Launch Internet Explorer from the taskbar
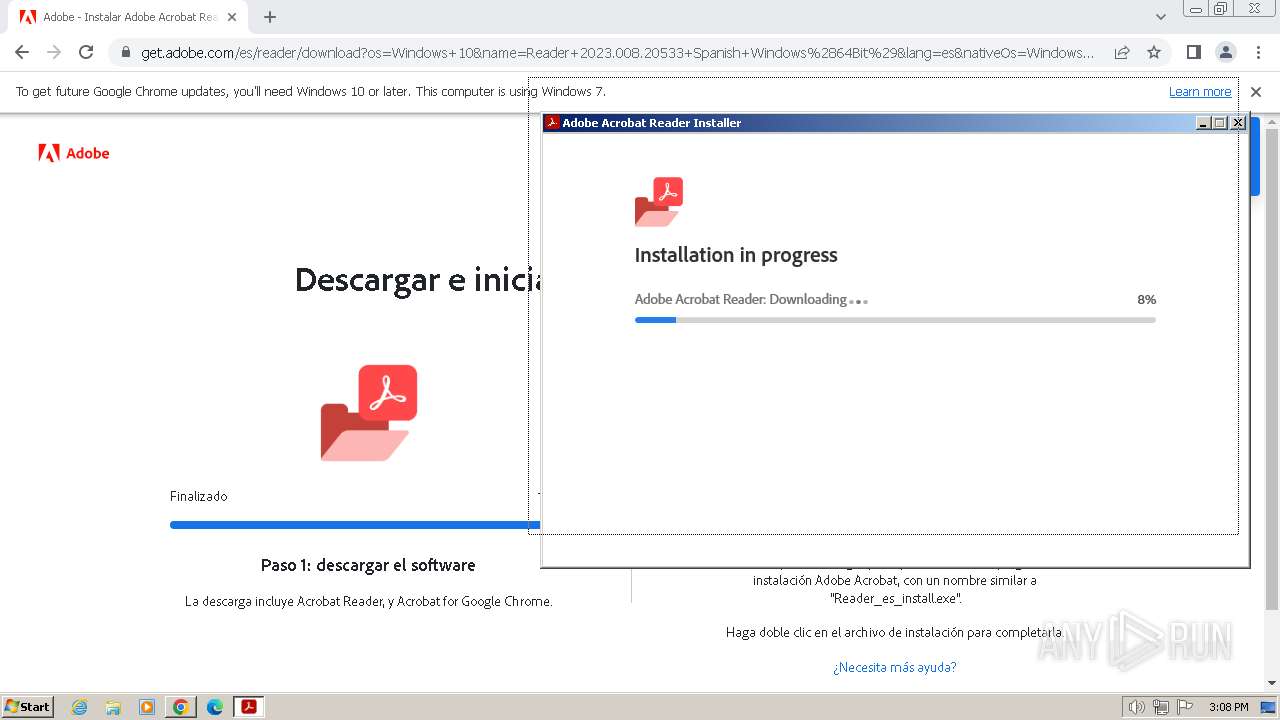 click(79, 707)
